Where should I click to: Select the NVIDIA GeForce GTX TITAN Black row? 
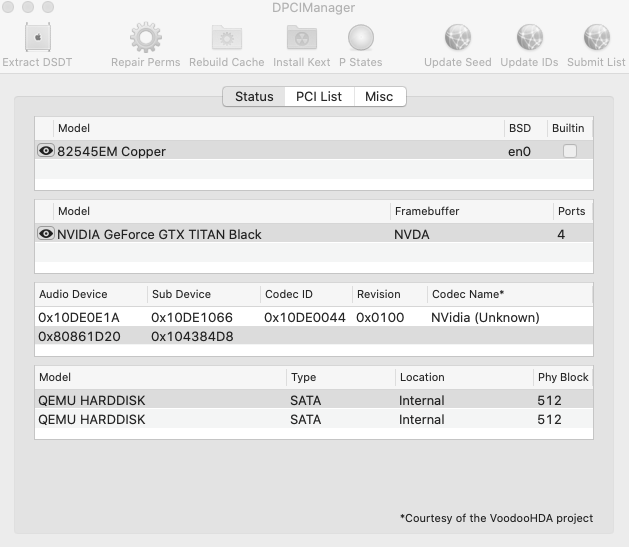(314, 233)
